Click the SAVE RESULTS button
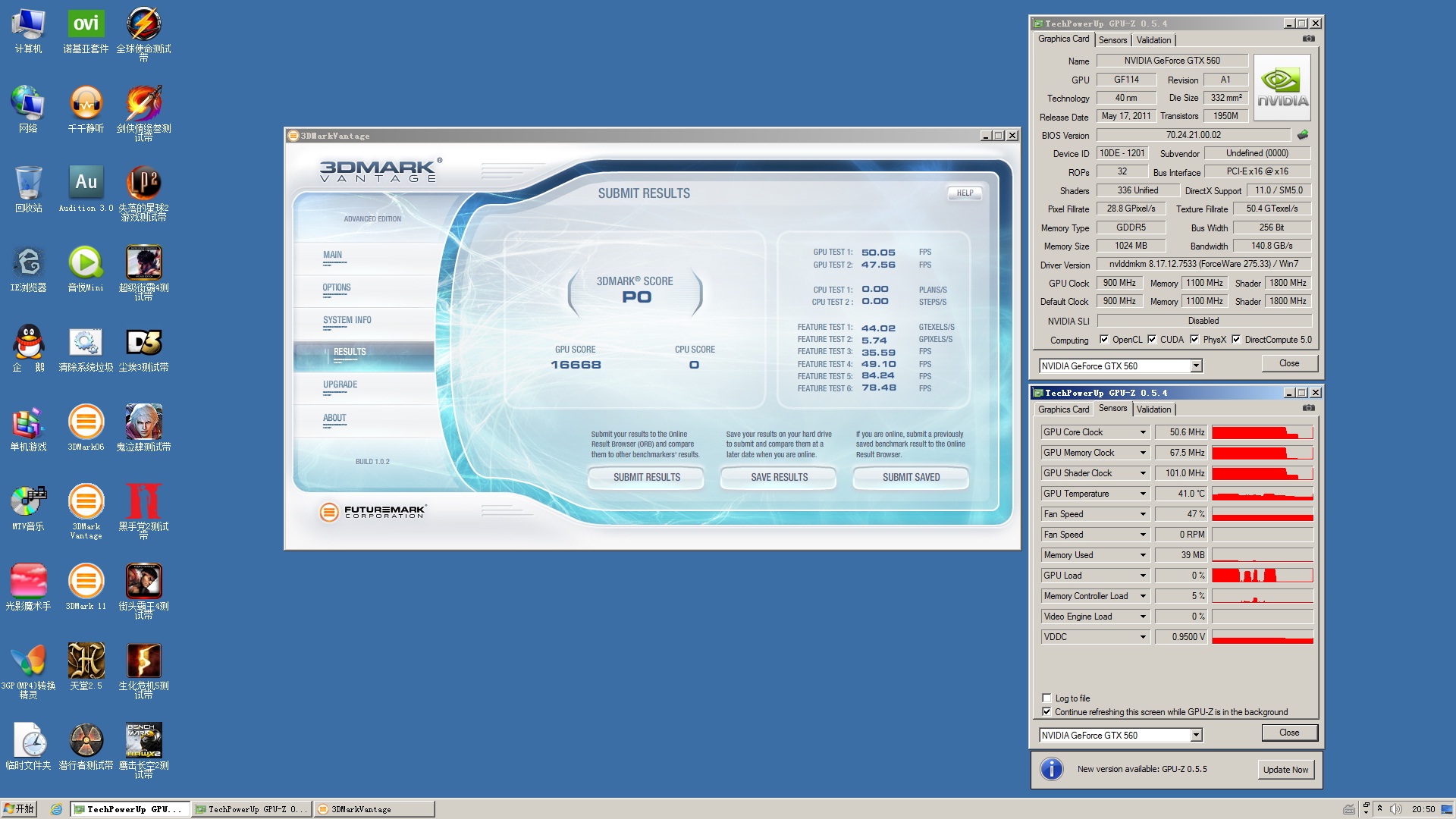This screenshot has height=819, width=1456. coord(779,477)
